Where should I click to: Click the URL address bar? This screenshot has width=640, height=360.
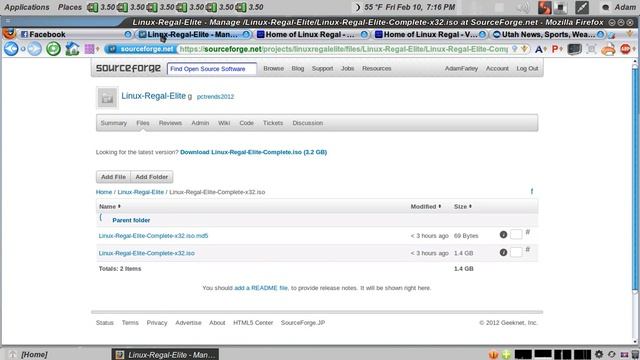343,49
